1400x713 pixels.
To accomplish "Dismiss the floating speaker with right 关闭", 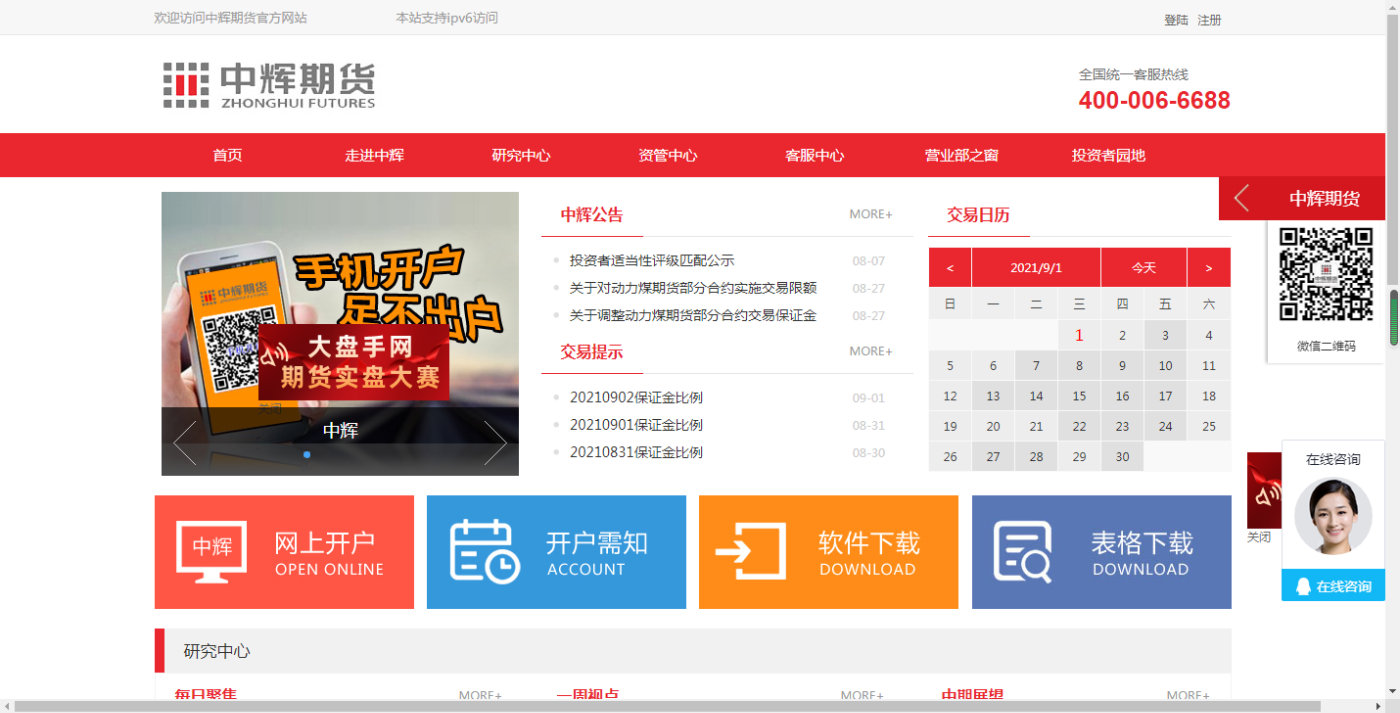I will pos(1261,537).
